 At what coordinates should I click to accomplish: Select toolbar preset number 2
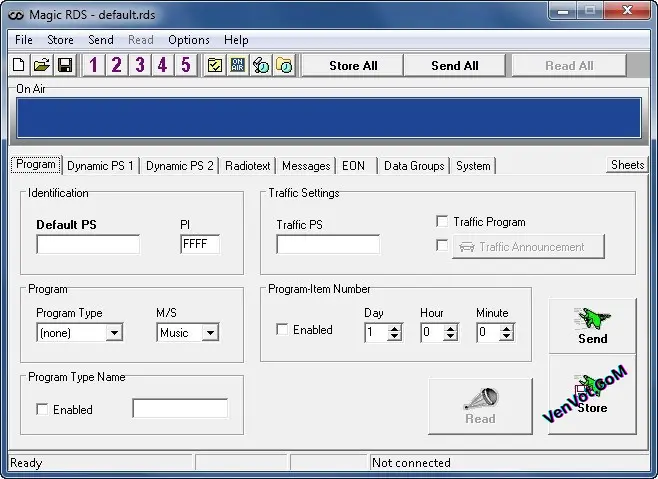pos(117,65)
